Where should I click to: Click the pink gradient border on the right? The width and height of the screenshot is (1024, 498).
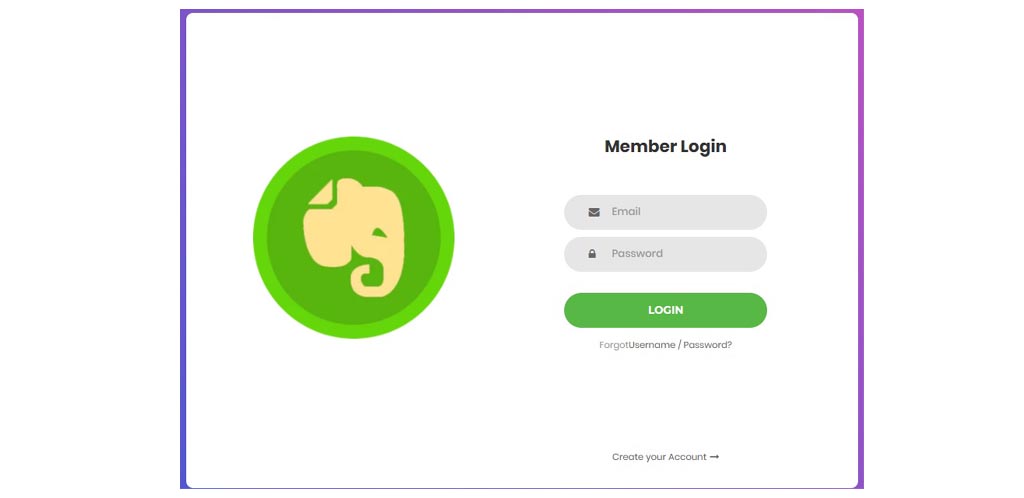[x=861, y=250]
